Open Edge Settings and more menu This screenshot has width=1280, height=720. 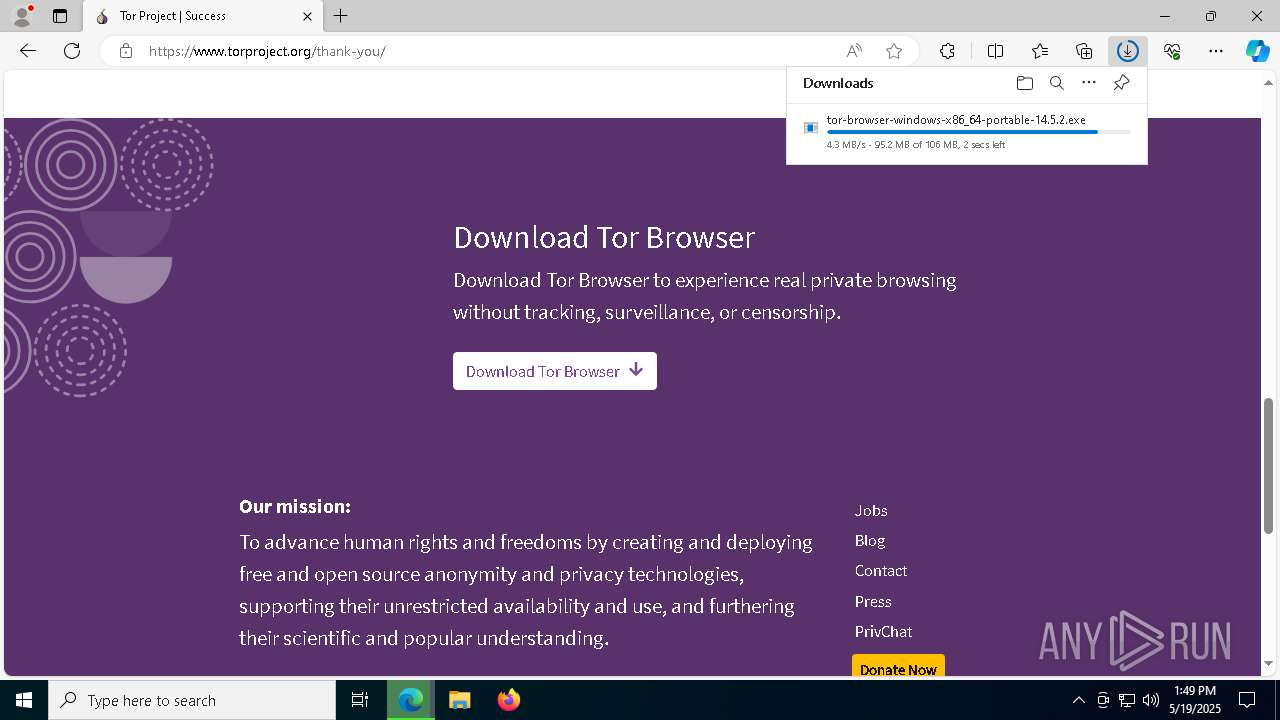point(1216,51)
